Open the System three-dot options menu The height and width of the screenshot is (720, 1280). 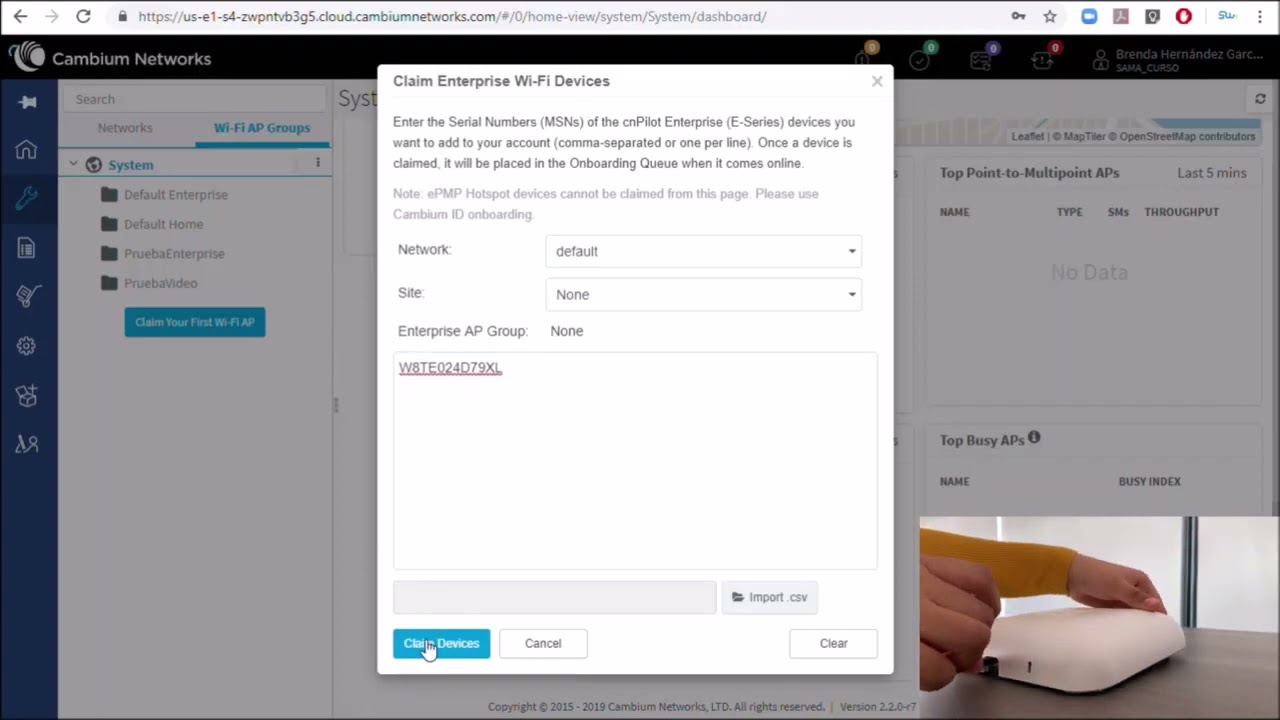pos(318,163)
